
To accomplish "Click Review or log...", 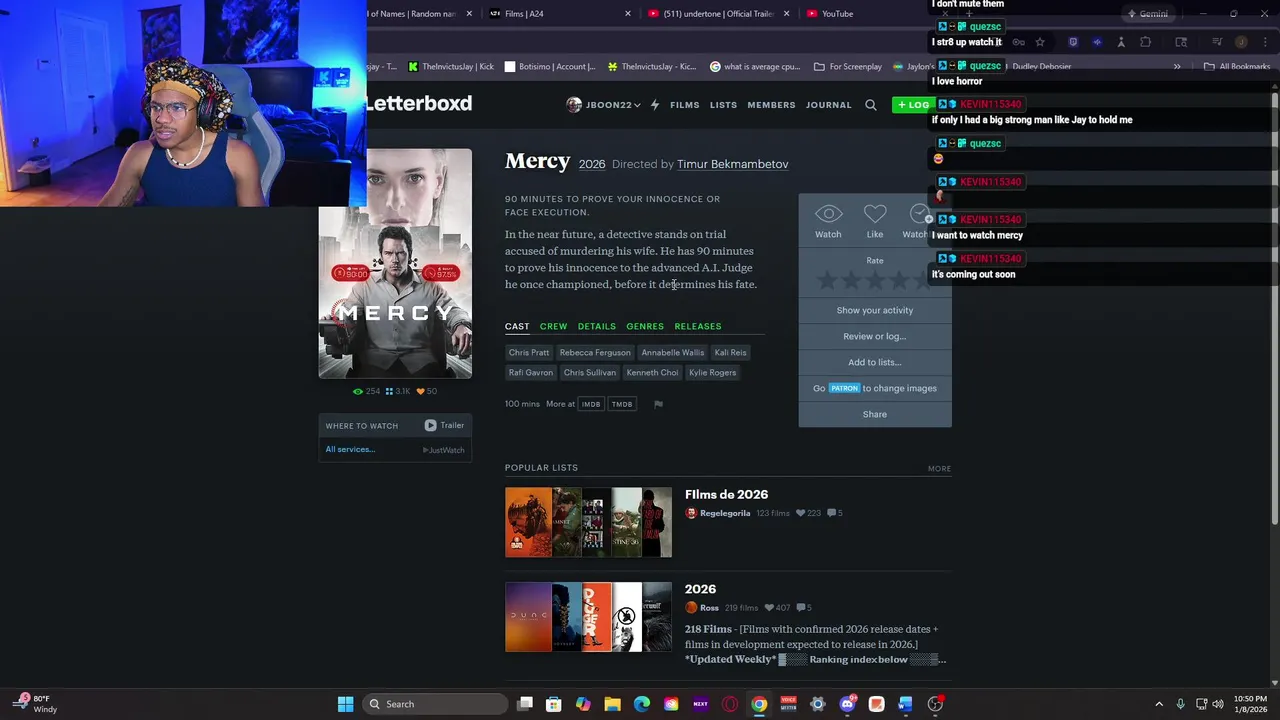I will click(875, 336).
